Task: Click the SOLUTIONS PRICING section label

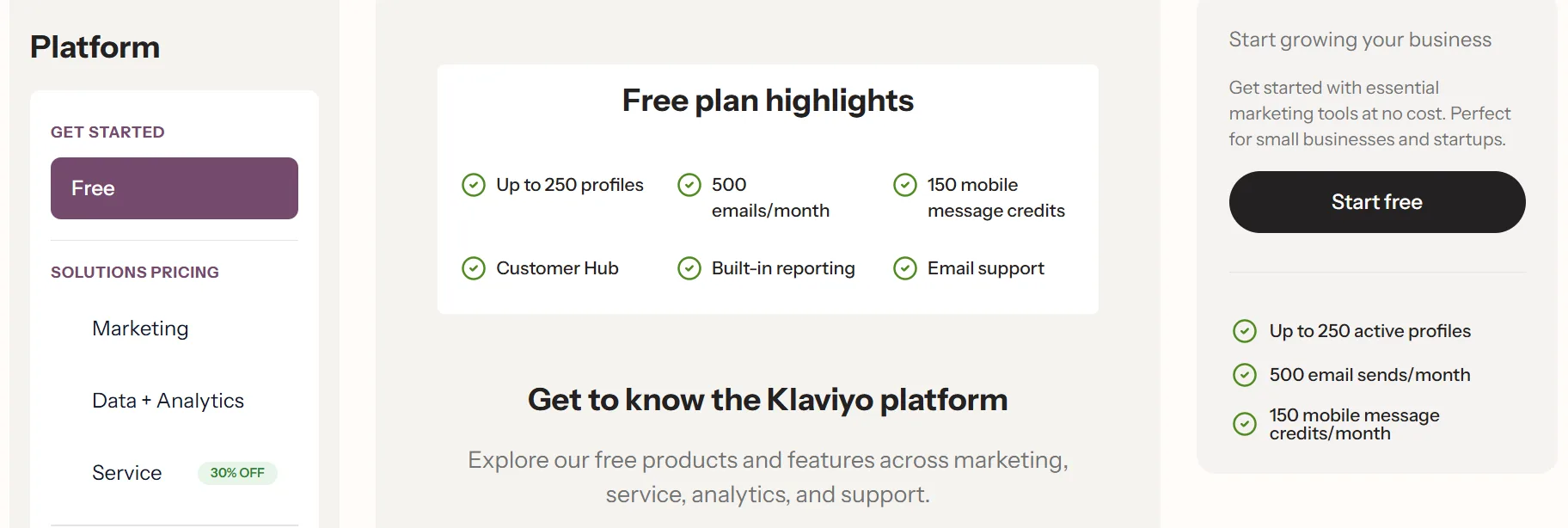Action: pyautogui.click(x=134, y=273)
